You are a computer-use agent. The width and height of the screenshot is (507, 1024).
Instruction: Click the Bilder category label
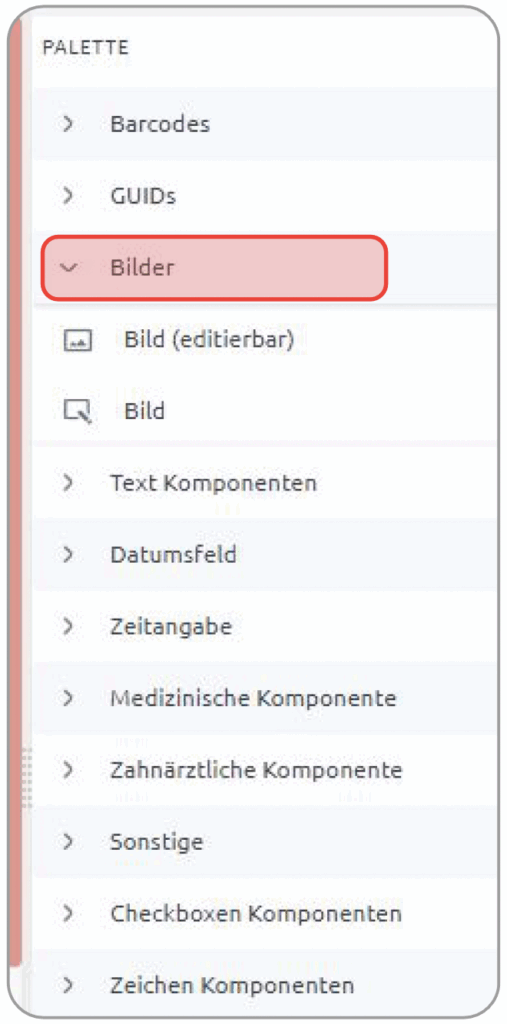[142, 268]
